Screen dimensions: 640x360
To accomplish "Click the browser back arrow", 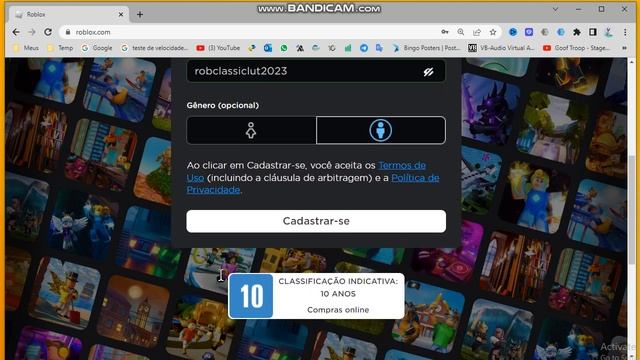I will click(16, 32).
